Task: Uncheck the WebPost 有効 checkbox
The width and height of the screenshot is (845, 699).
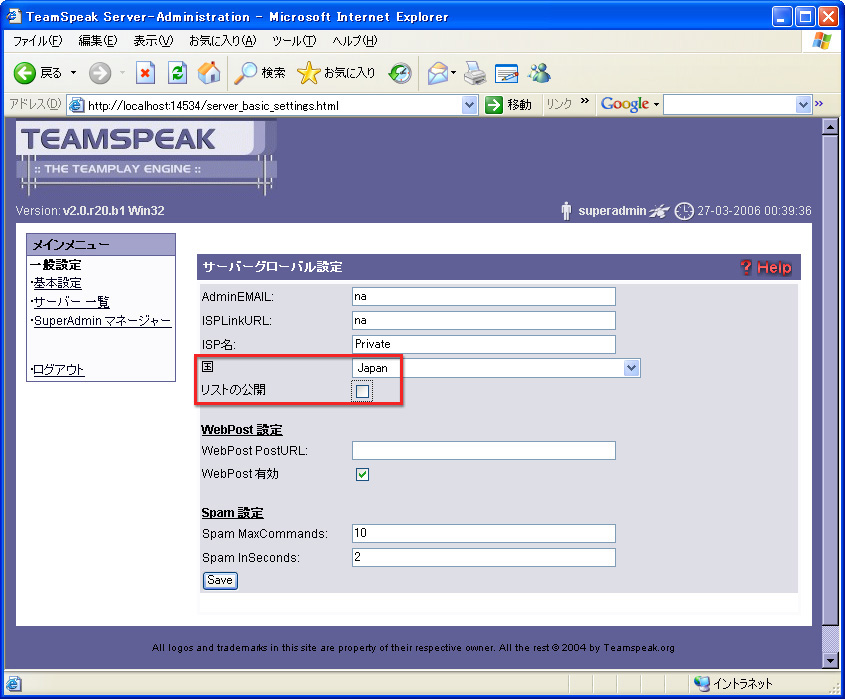Action: click(363, 474)
